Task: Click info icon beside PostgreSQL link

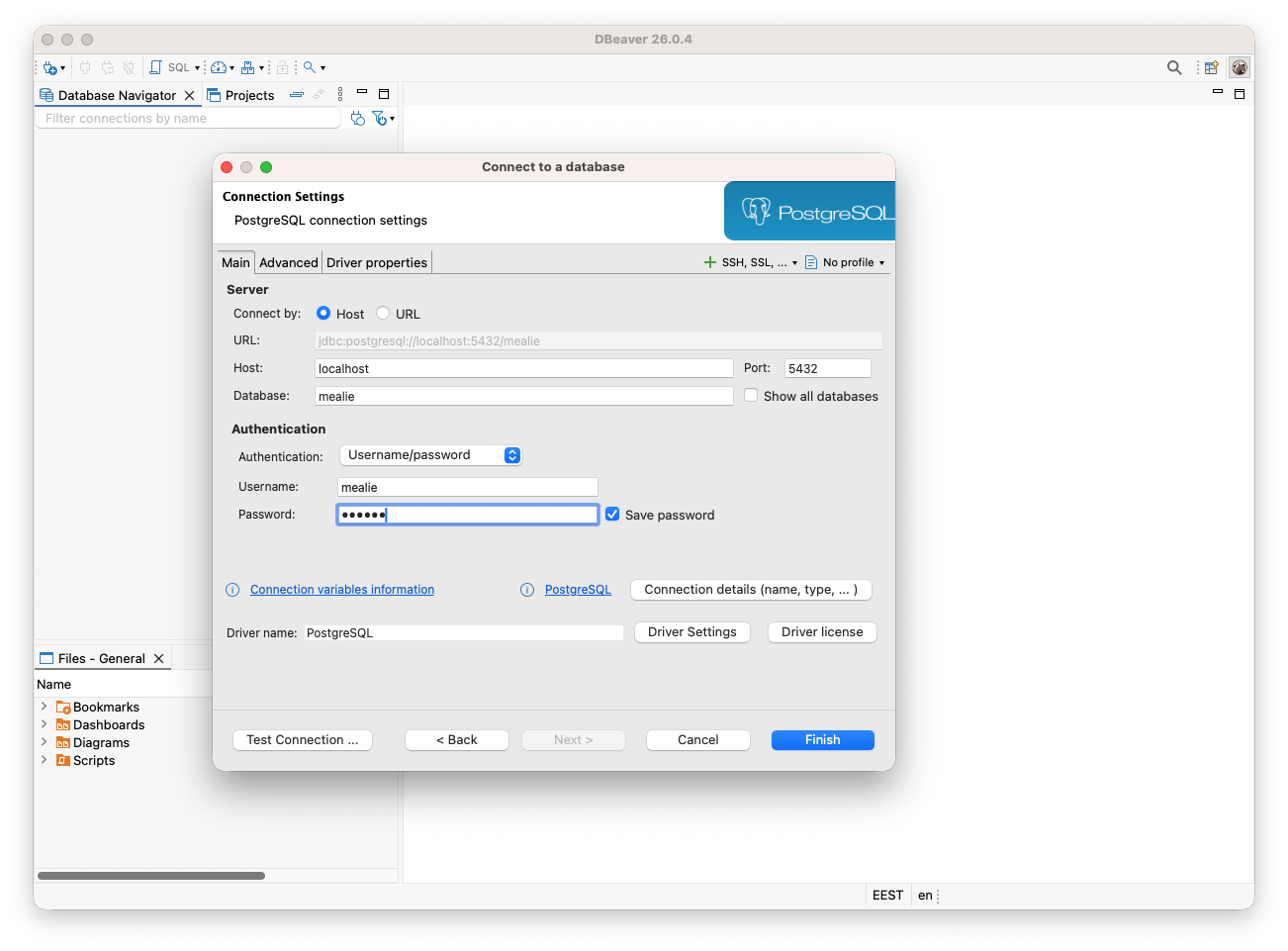Action: coord(527,590)
